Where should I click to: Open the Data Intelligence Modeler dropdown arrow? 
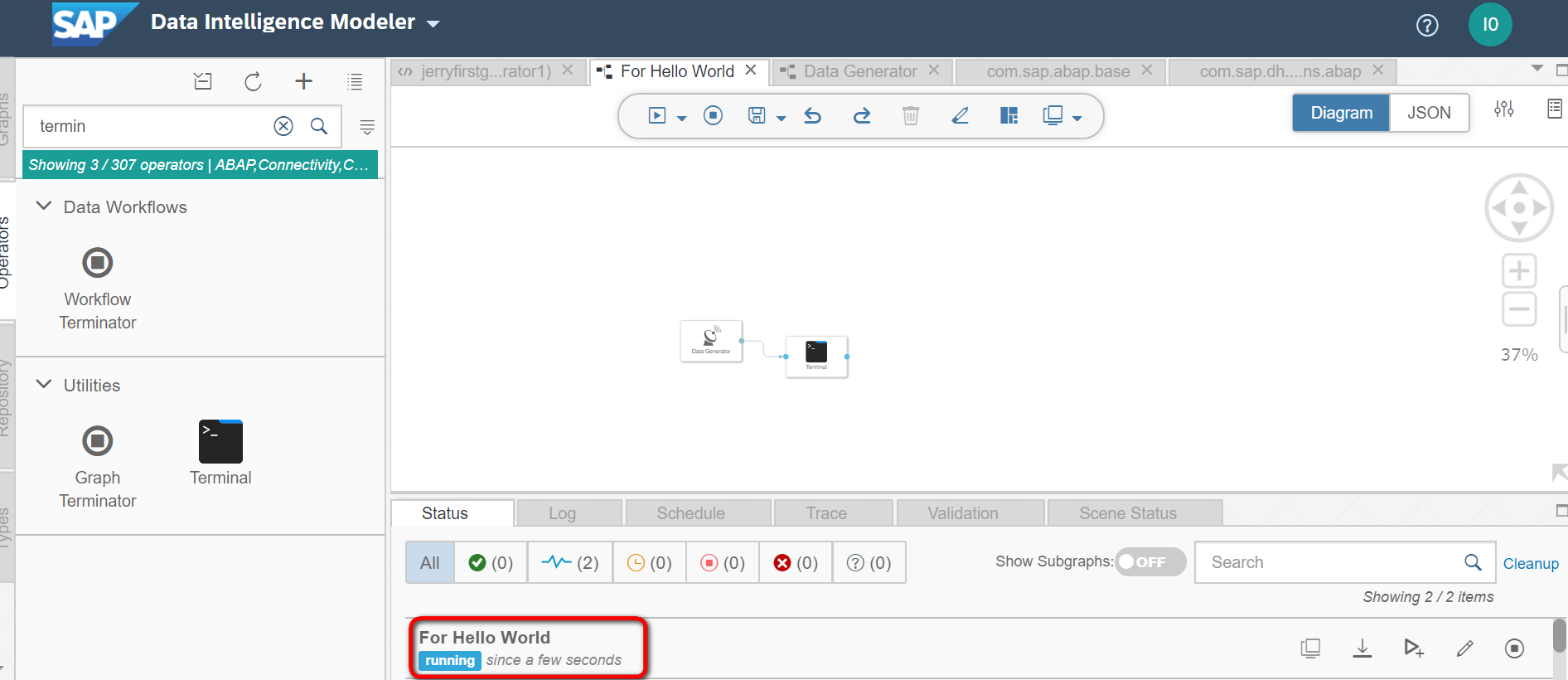click(433, 24)
